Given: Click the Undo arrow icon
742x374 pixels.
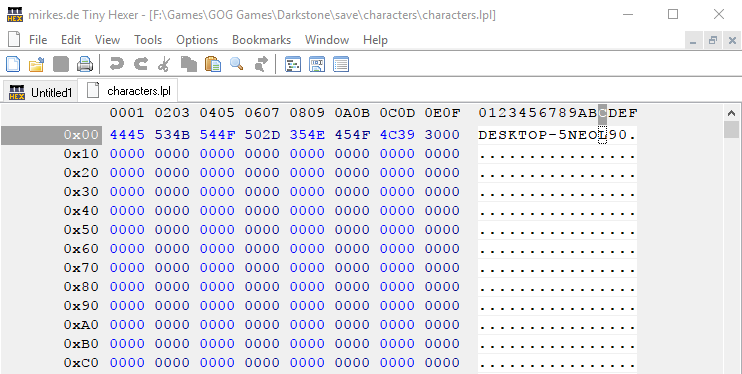Looking at the screenshot, I should (x=116, y=64).
